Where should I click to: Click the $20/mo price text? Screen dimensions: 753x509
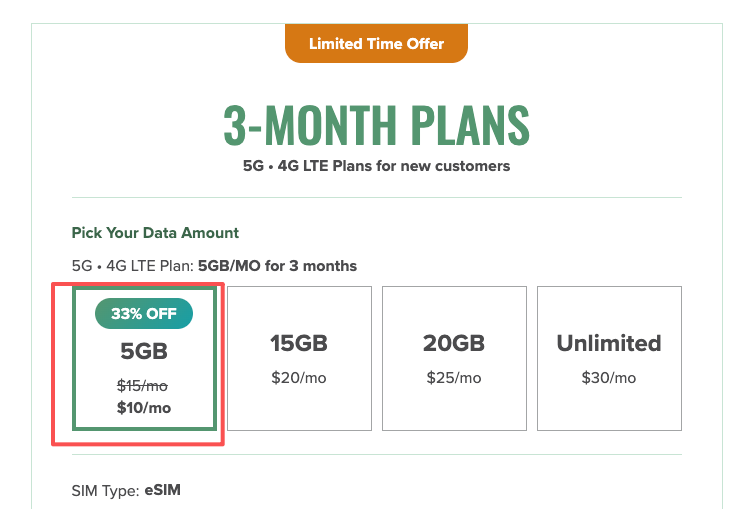click(299, 378)
